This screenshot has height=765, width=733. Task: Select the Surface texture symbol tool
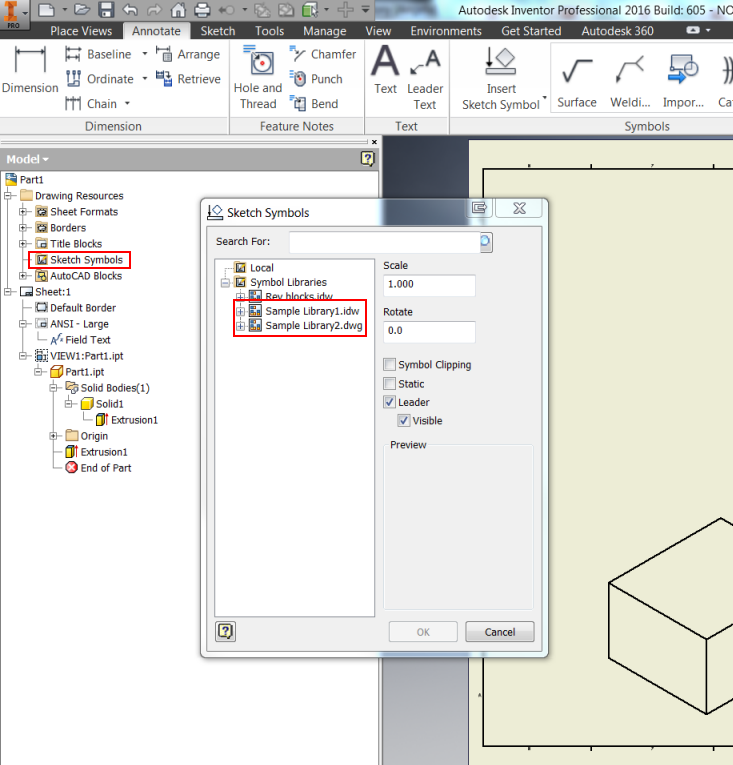(577, 80)
